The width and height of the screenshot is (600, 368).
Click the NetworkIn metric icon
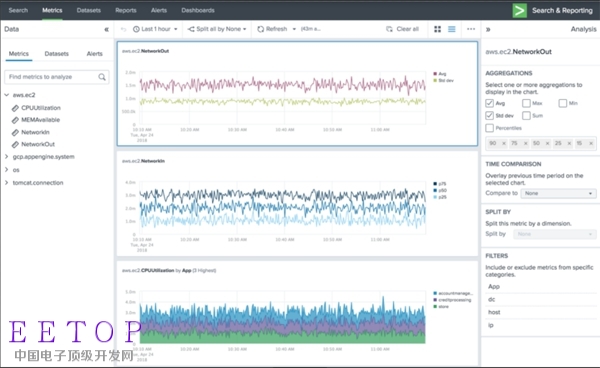pos(15,132)
